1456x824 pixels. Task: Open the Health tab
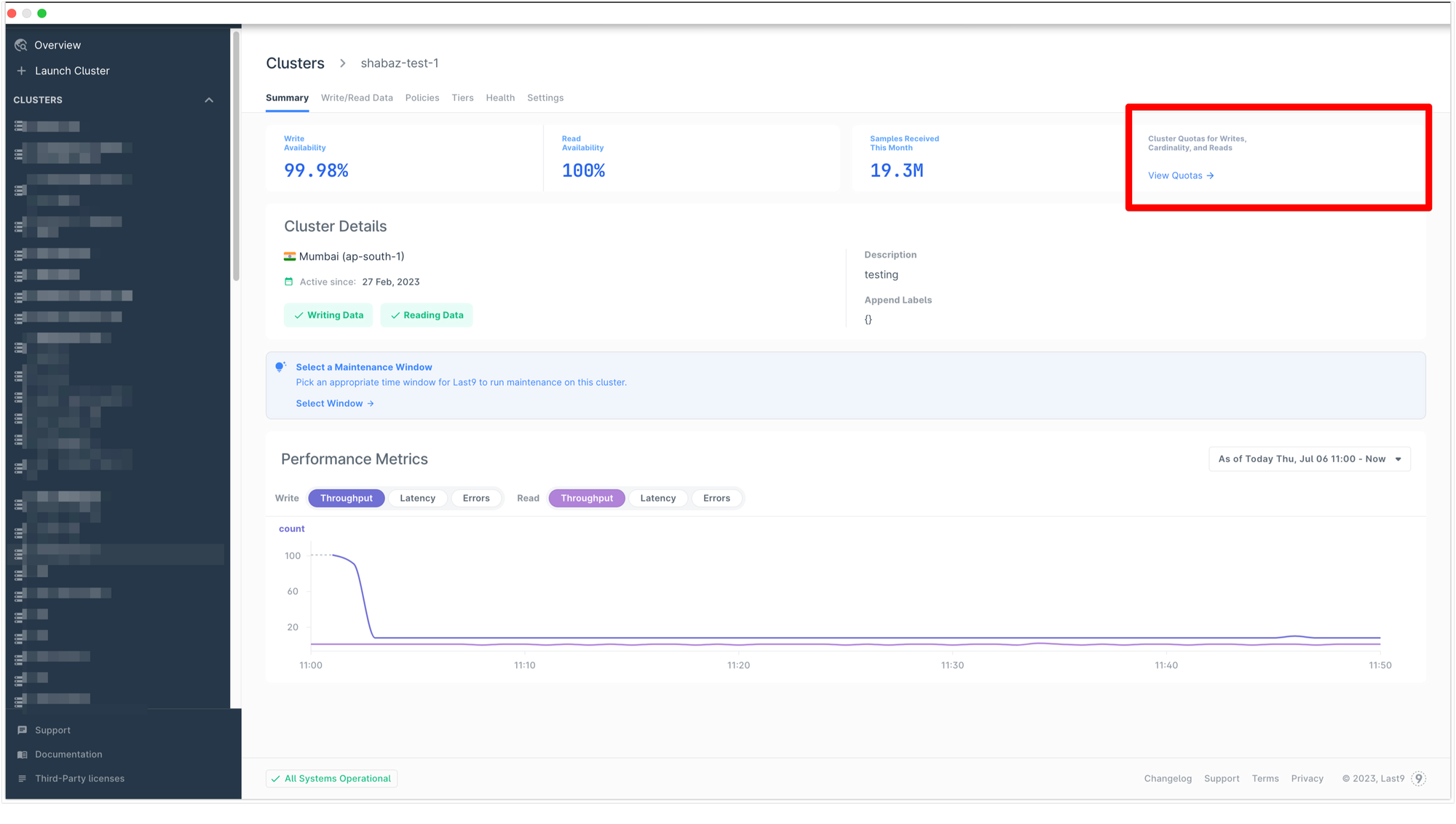pyautogui.click(x=500, y=98)
